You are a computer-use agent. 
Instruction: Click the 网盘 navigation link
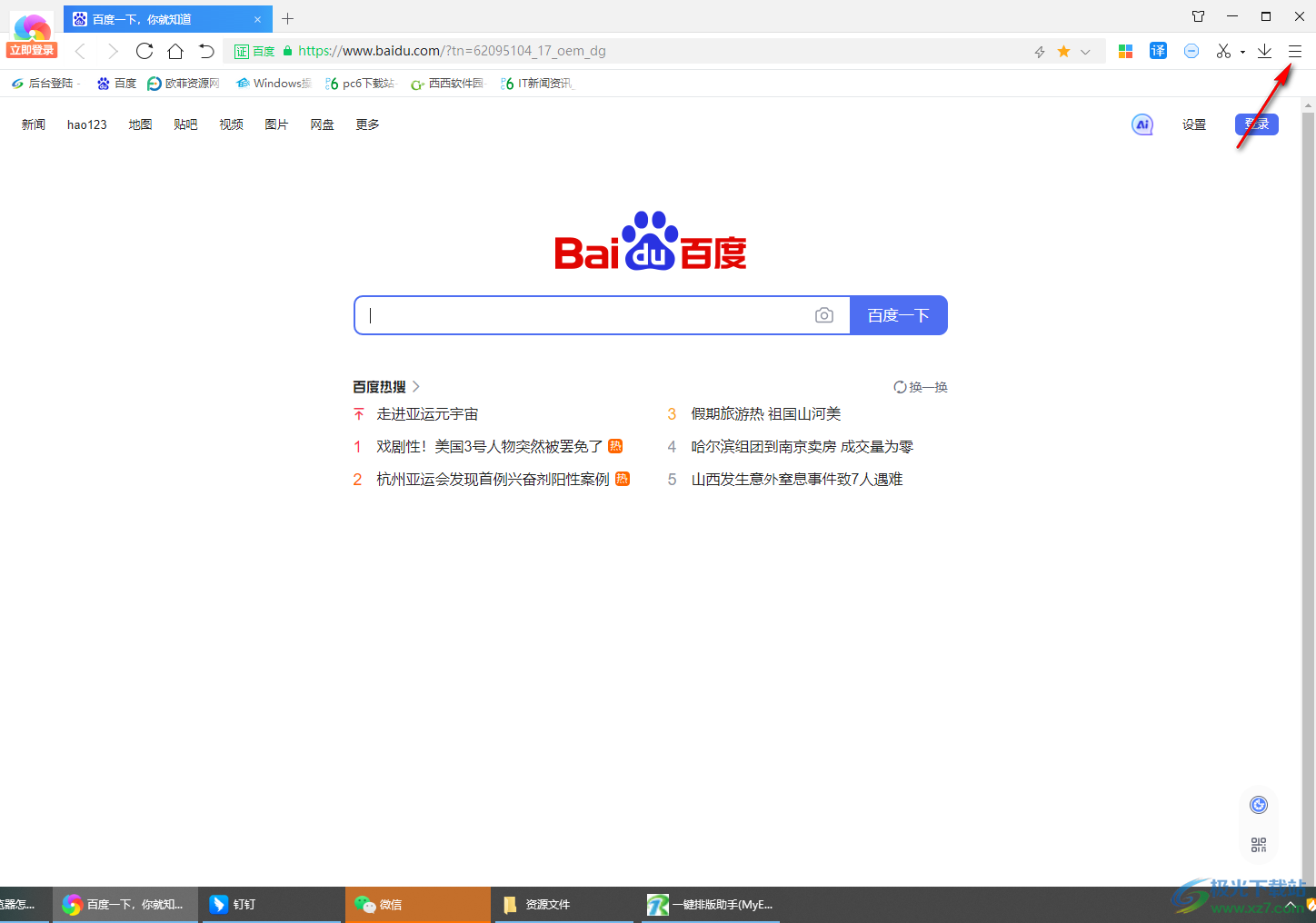(x=322, y=124)
